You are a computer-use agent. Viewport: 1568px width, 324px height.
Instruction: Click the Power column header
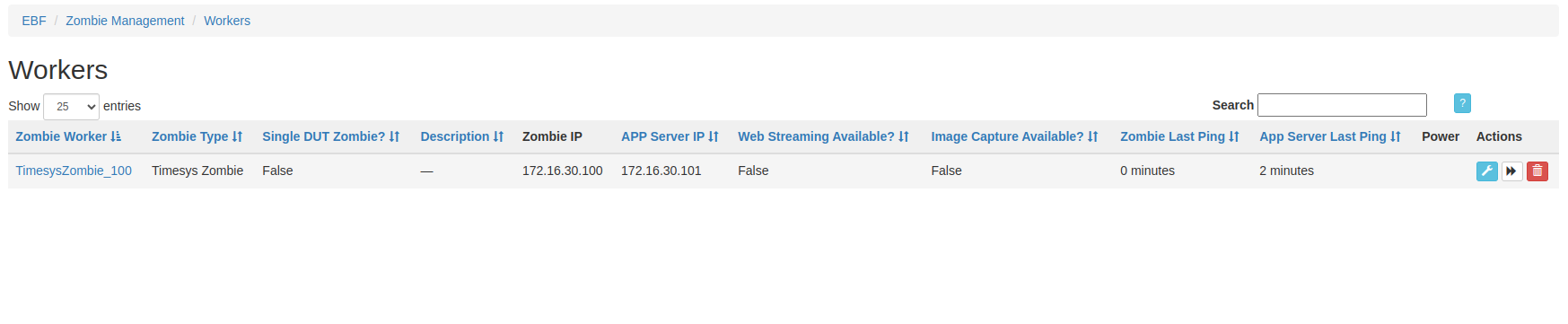pyautogui.click(x=1441, y=136)
